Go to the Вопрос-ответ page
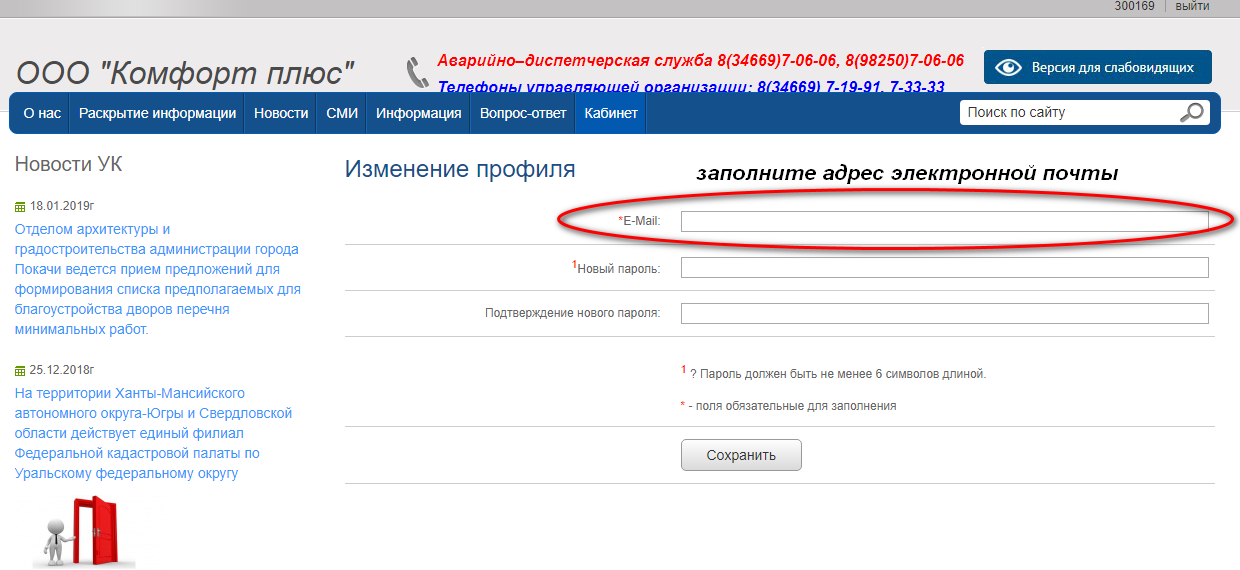Viewport: 1240px width, 570px height. [x=523, y=113]
